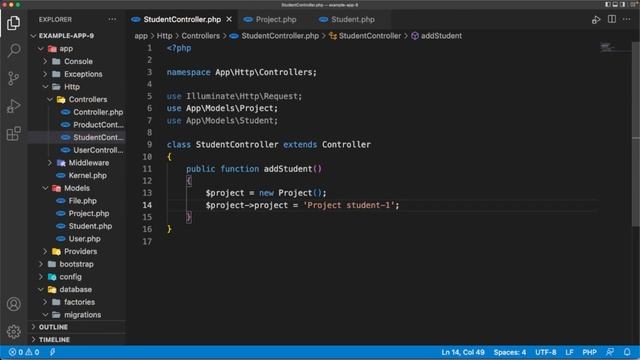Switch to the Student.php tab
Screen dimensions: 640x360
tap(353, 19)
